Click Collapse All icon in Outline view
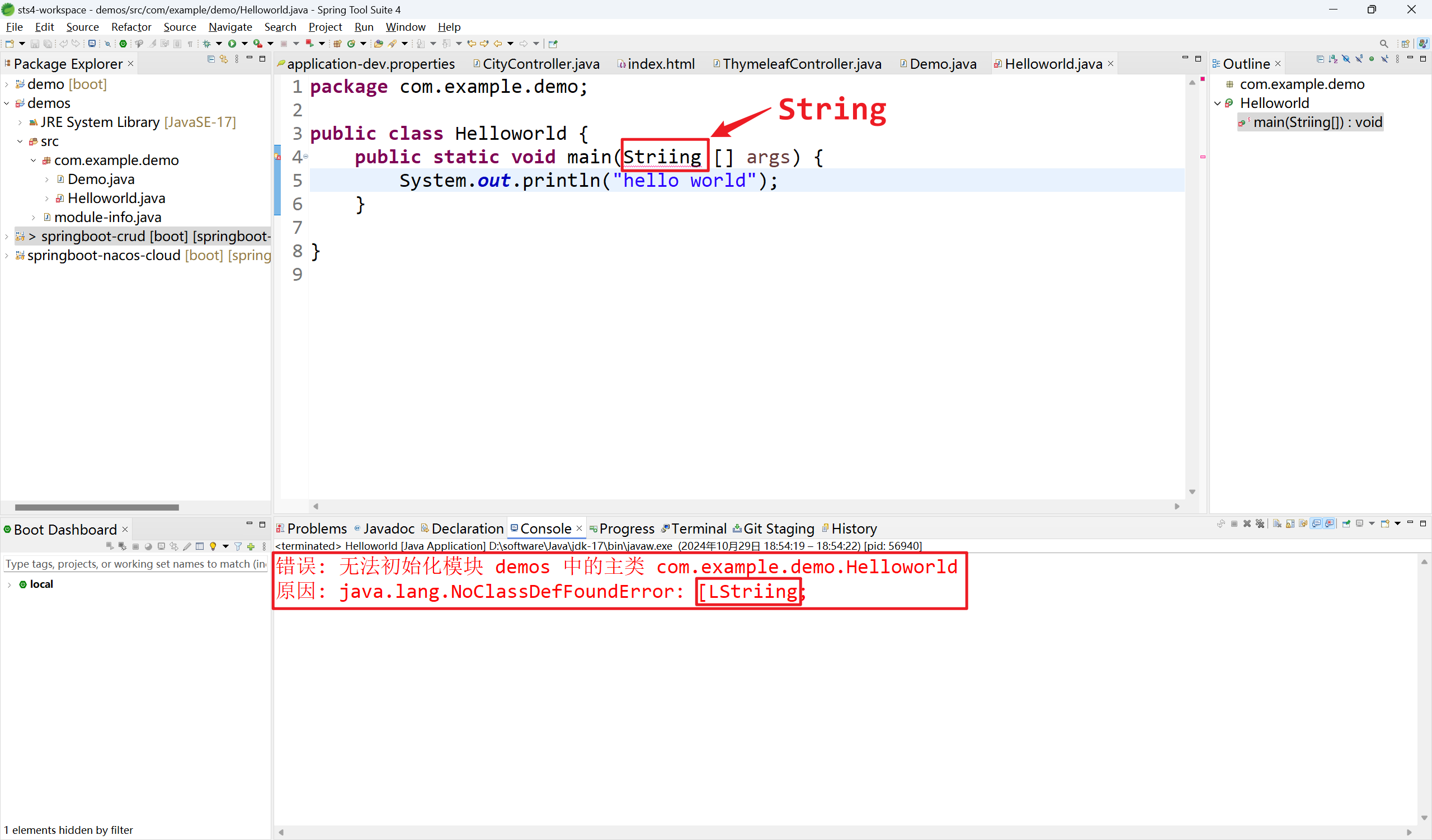This screenshot has width=1432, height=840. [x=1321, y=59]
